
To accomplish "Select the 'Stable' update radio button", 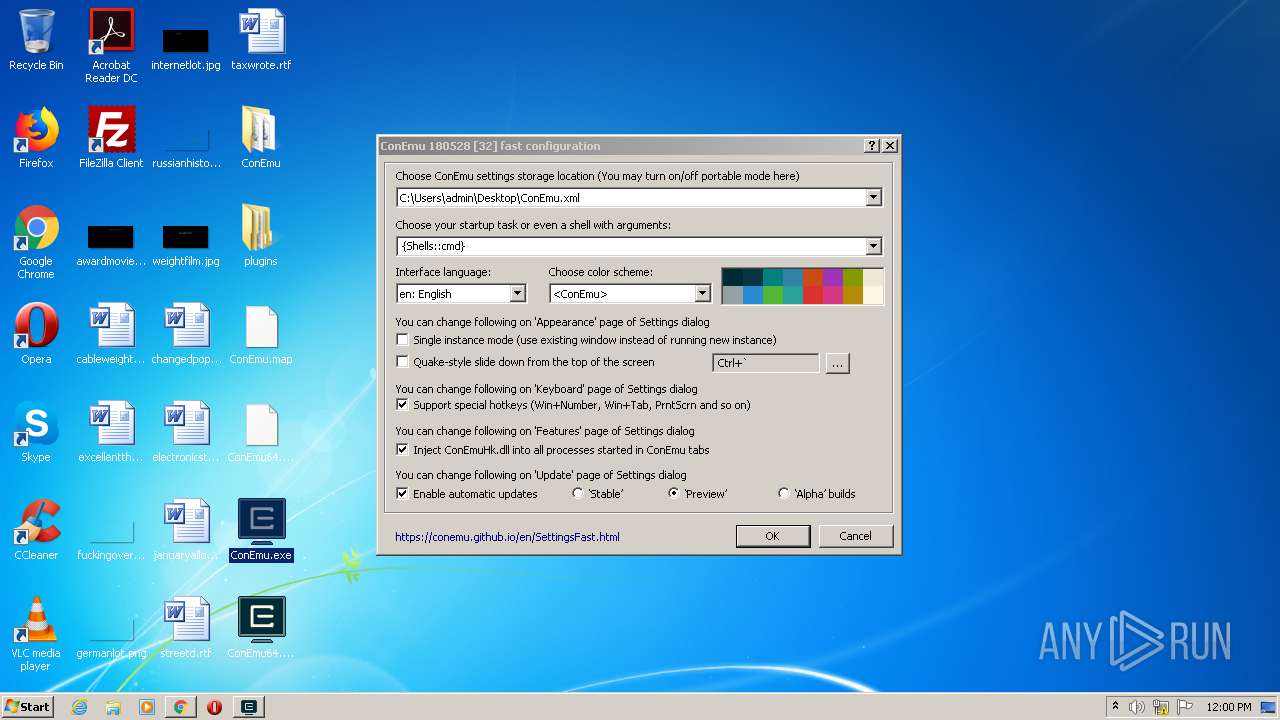I will pos(578,494).
